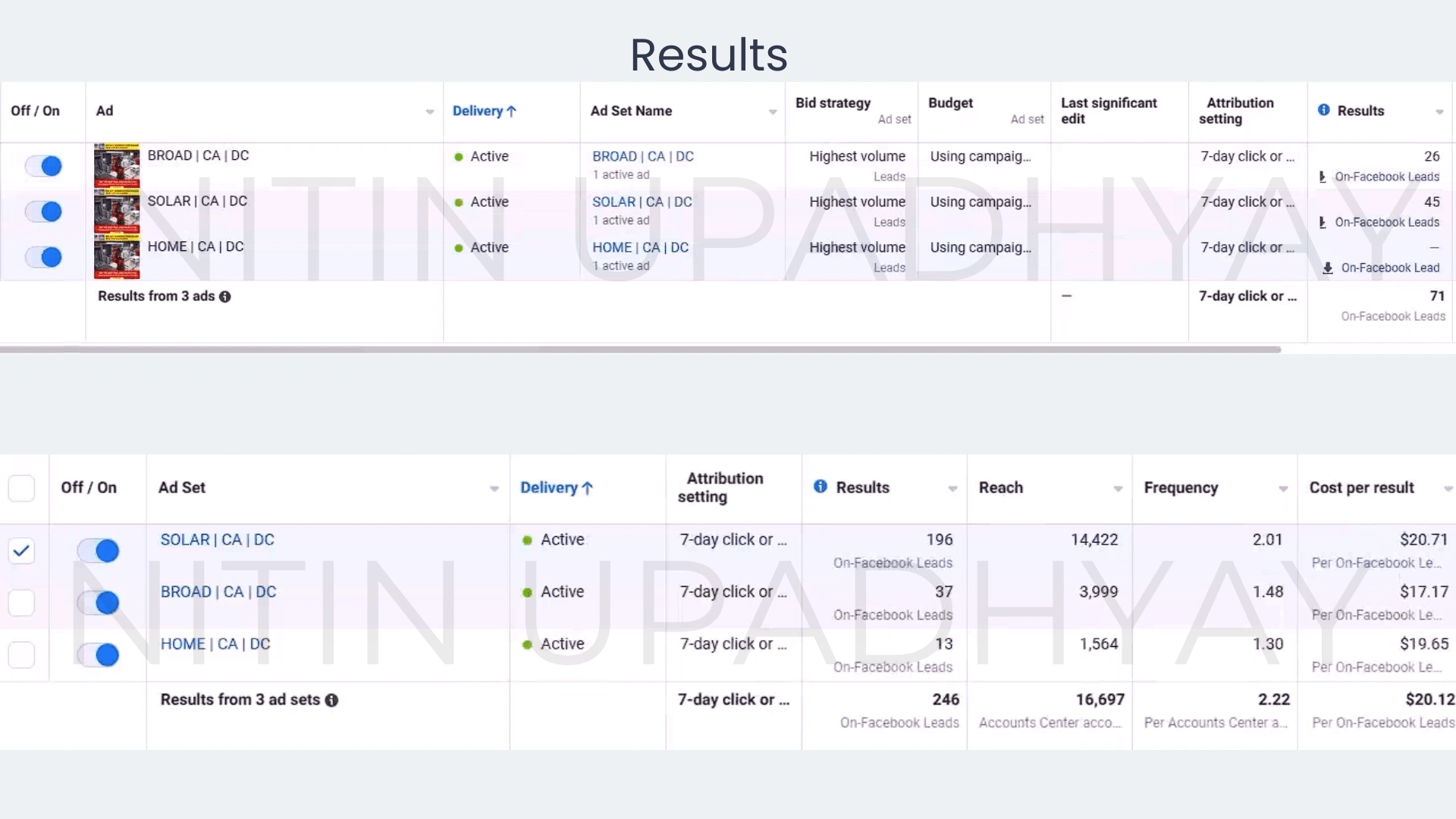This screenshot has width=1456, height=819.
Task: Select the checkbox next to SOLAR ad set row
Action: click(22, 550)
